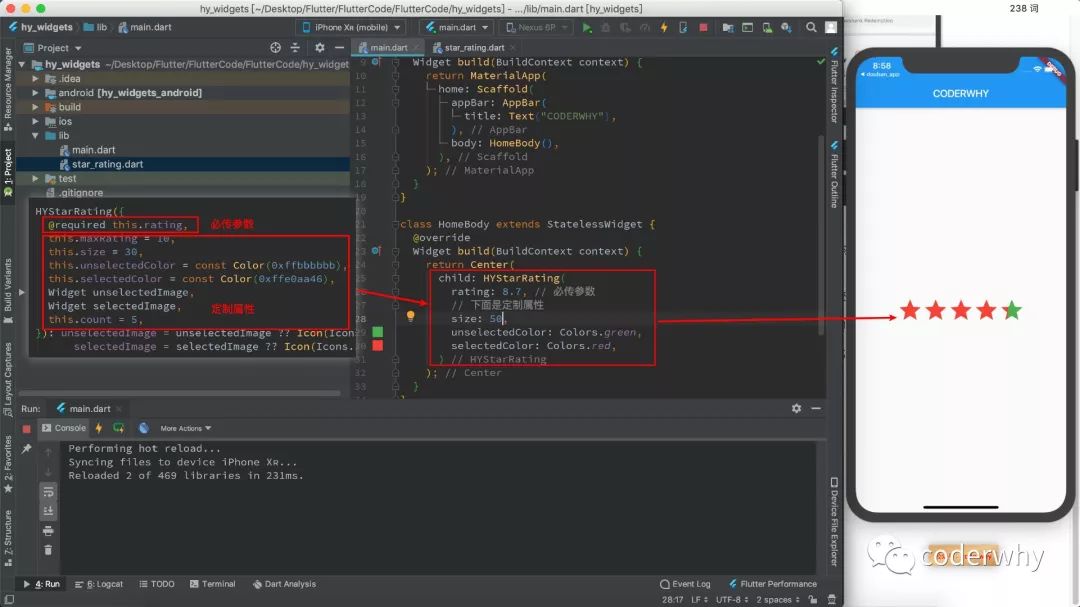1080x607 pixels.
Task: Toggle the Flutter Outline side panel
Action: point(834,175)
